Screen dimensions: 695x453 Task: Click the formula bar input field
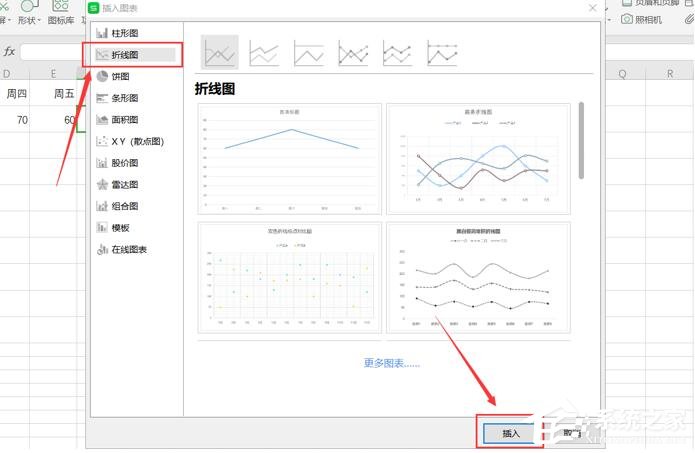pos(50,51)
